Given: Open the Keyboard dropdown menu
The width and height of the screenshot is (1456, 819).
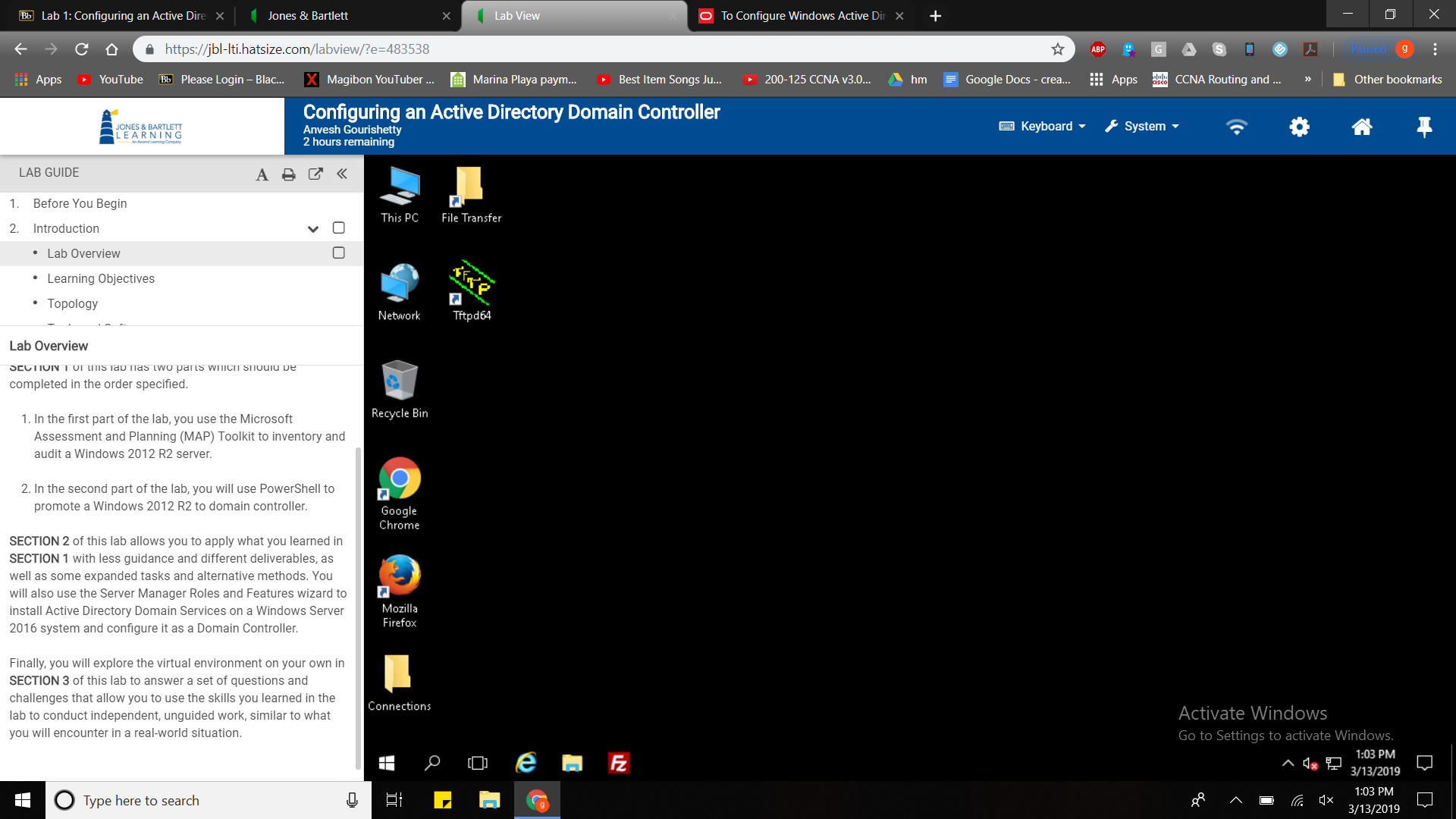Looking at the screenshot, I should coord(1042,126).
